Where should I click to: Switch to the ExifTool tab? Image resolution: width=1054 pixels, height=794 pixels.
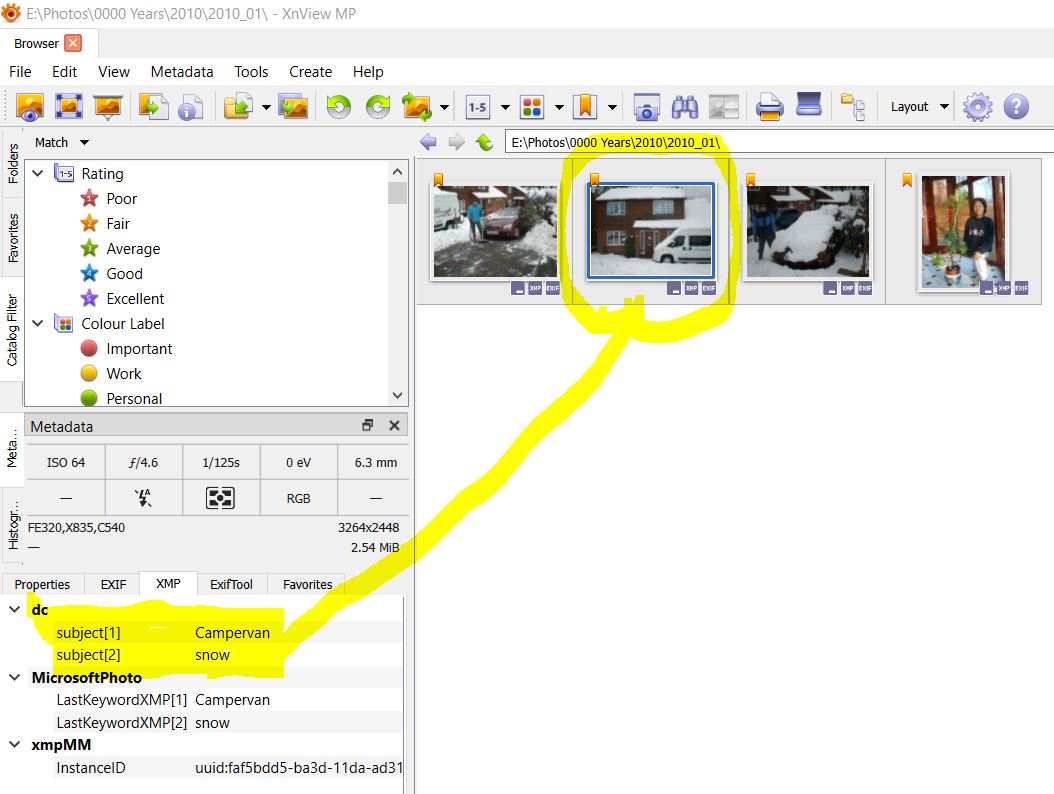pyautogui.click(x=230, y=584)
